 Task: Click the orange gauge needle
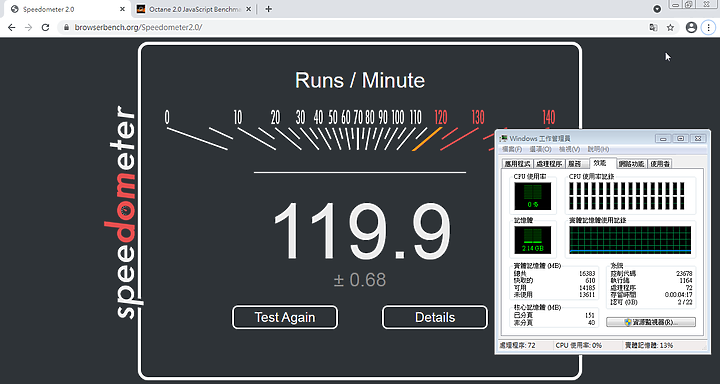(x=427, y=139)
